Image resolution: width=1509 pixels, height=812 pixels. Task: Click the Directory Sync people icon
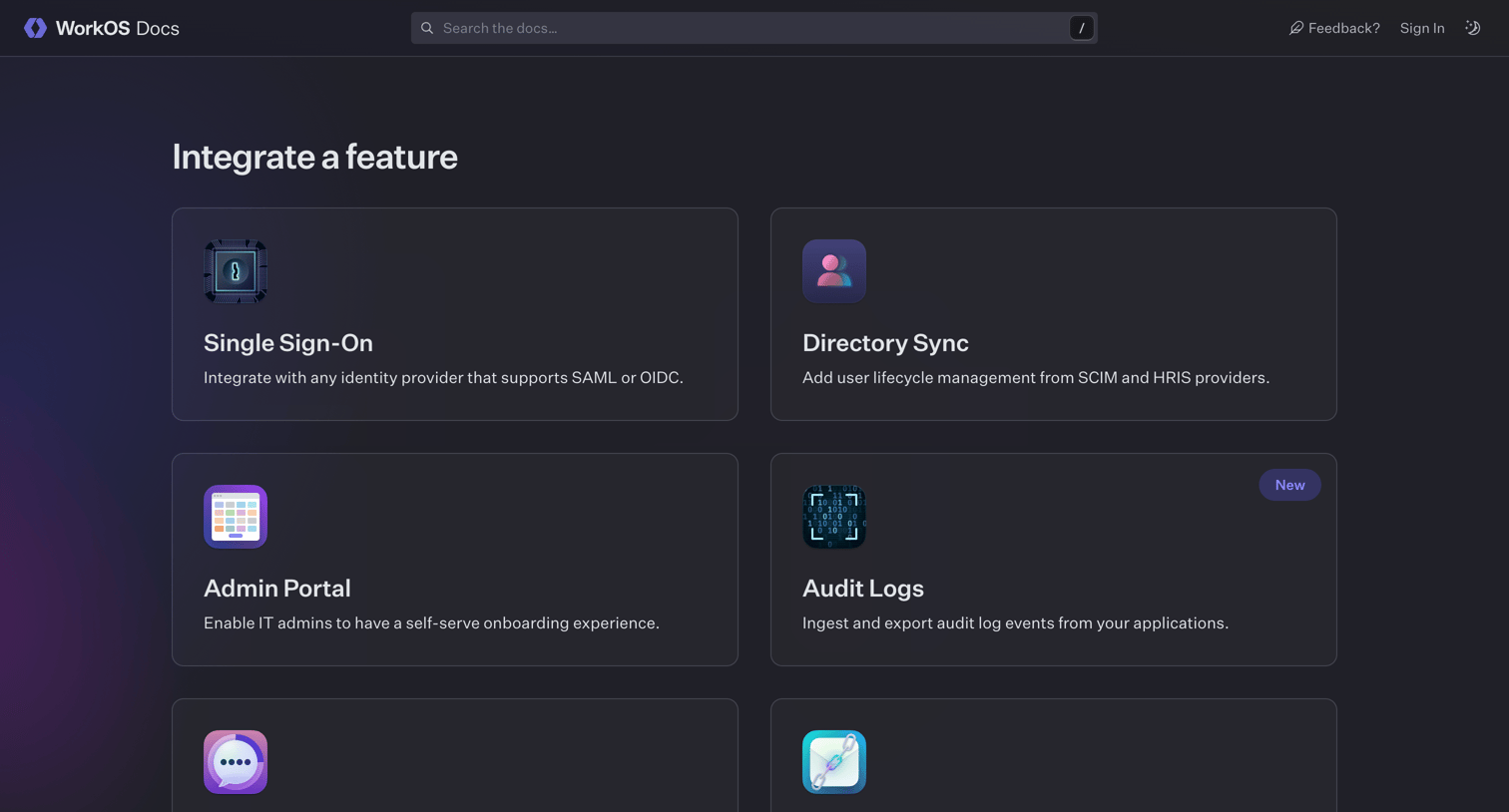click(x=834, y=271)
